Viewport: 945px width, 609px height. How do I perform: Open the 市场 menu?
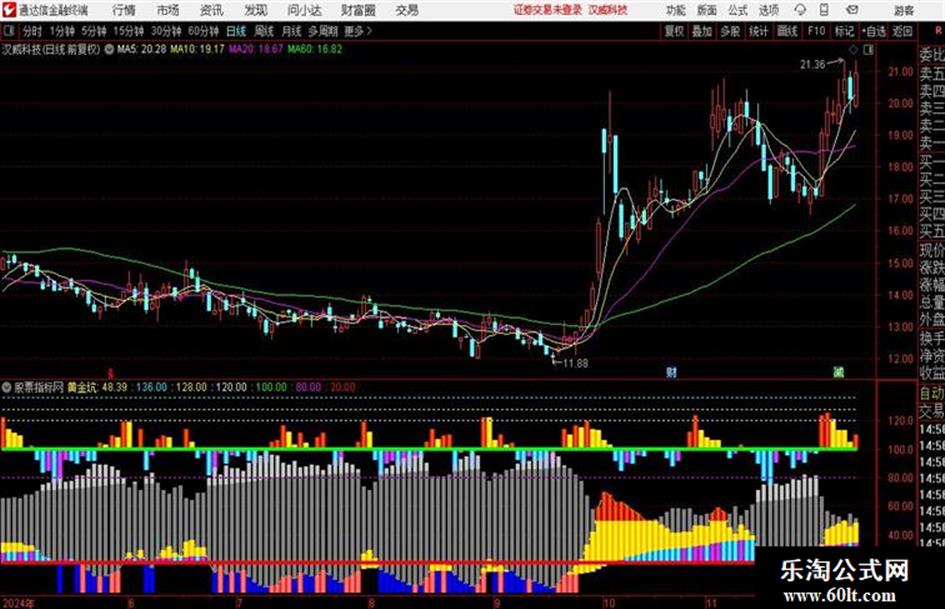(x=168, y=10)
